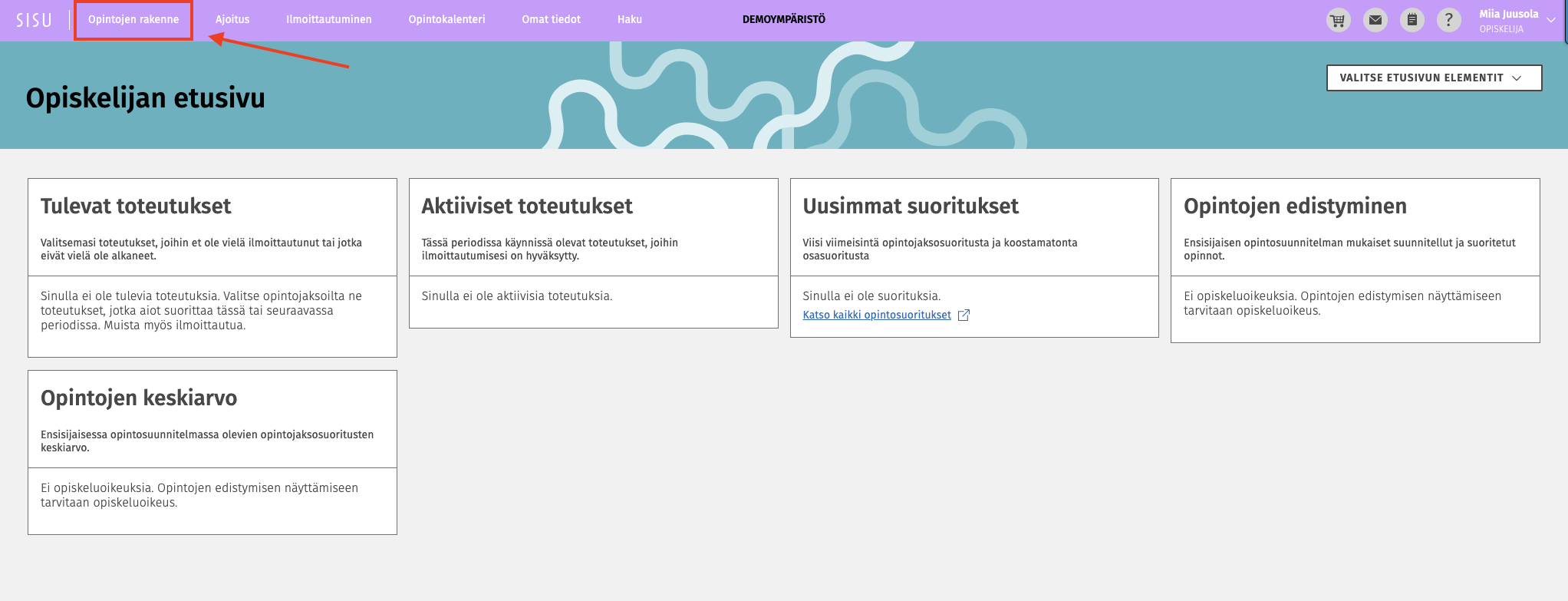Select Ilmoittautuminen in the top navigation
1568x601 pixels.
click(328, 20)
